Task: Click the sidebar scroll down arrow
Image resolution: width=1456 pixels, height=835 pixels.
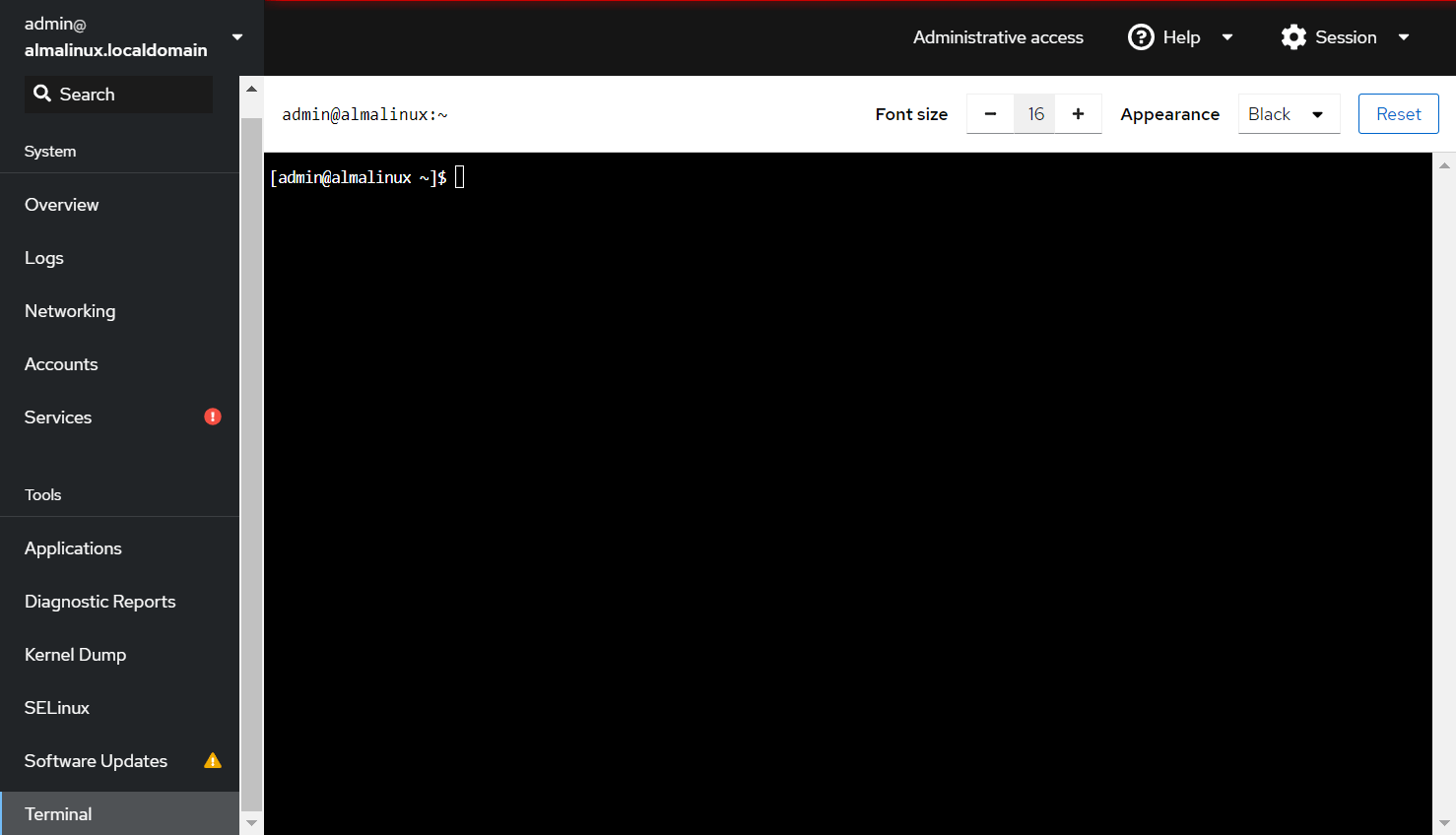Action: click(251, 822)
